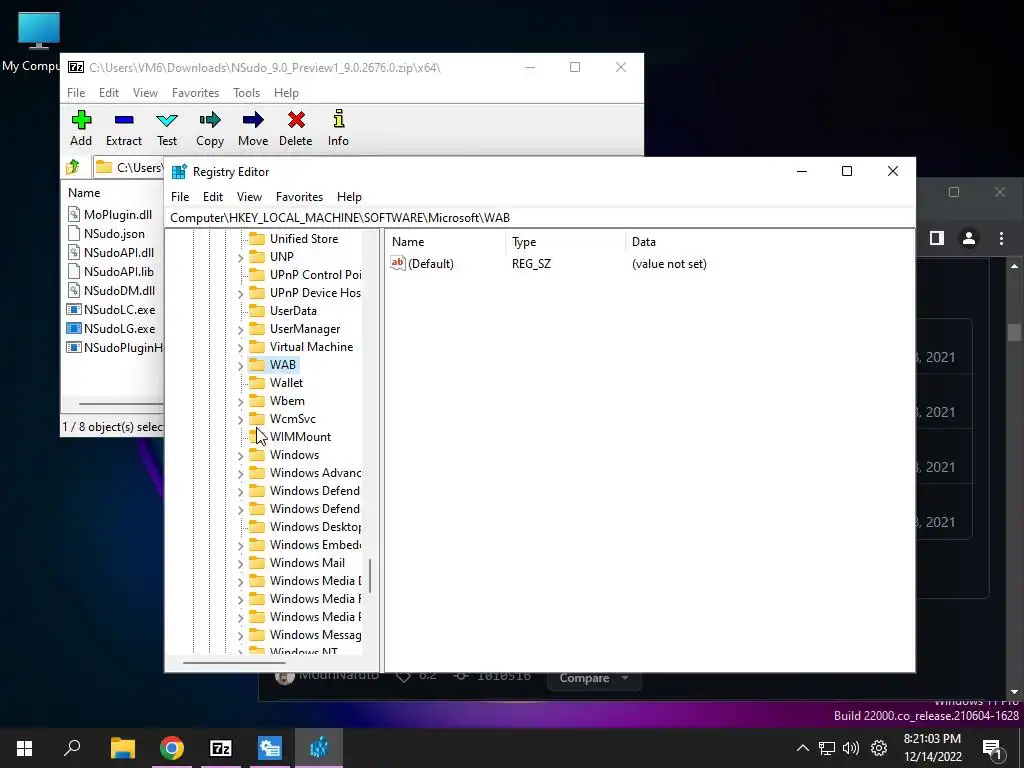The height and width of the screenshot is (768, 1024).
Task: Open Registry Editor's Edit menu
Action: tap(213, 197)
